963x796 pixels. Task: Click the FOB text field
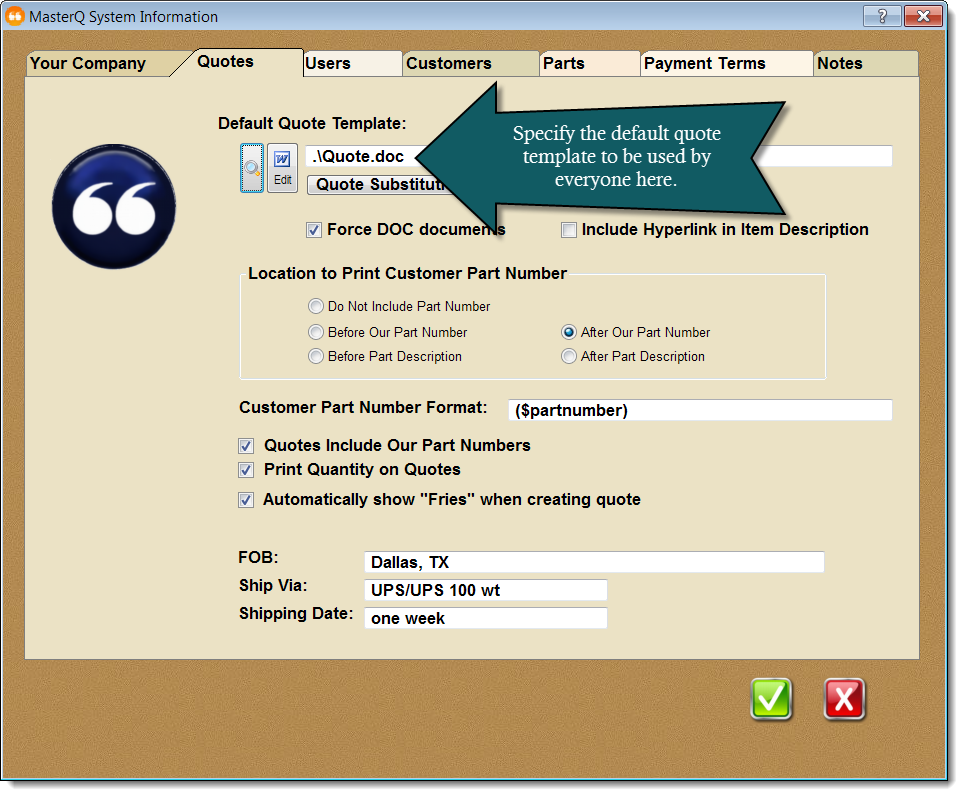593,563
